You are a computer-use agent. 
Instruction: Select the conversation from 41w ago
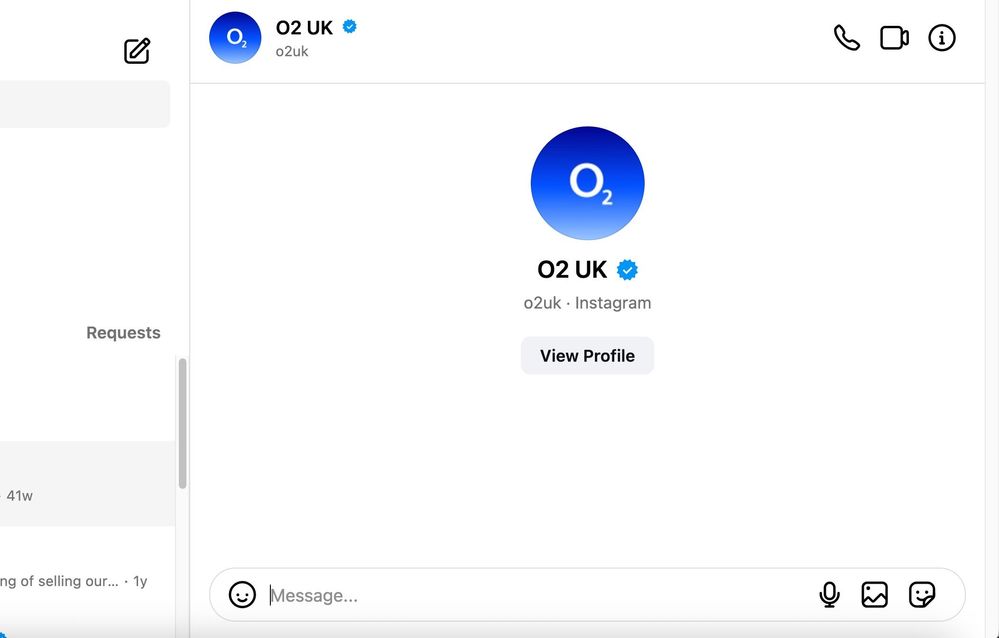tap(85, 484)
